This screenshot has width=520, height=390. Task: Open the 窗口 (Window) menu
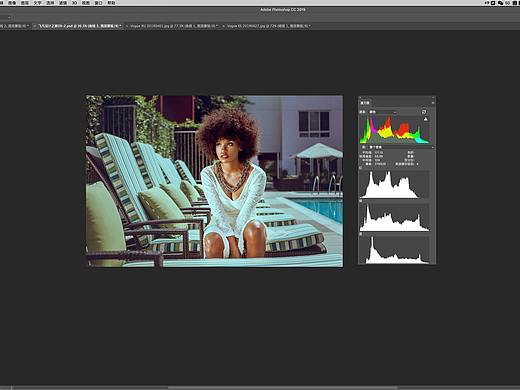pos(98,3)
